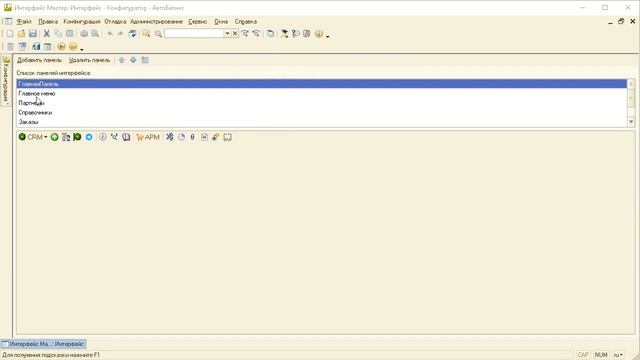Click the Save floppy disk icon
This screenshot has height=360, width=640.
pos(33,34)
